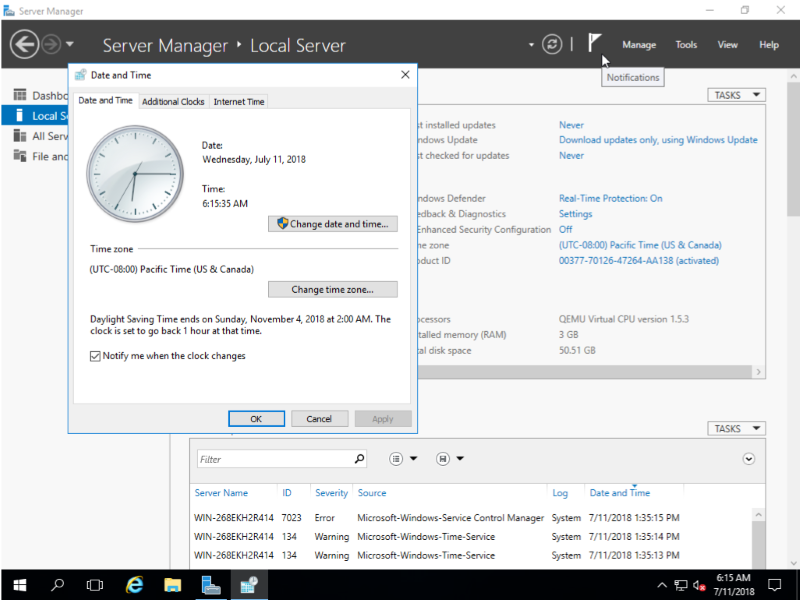Switch to the Additional Clocks tab
The width and height of the screenshot is (800, 600).
[x=173, y=102]
